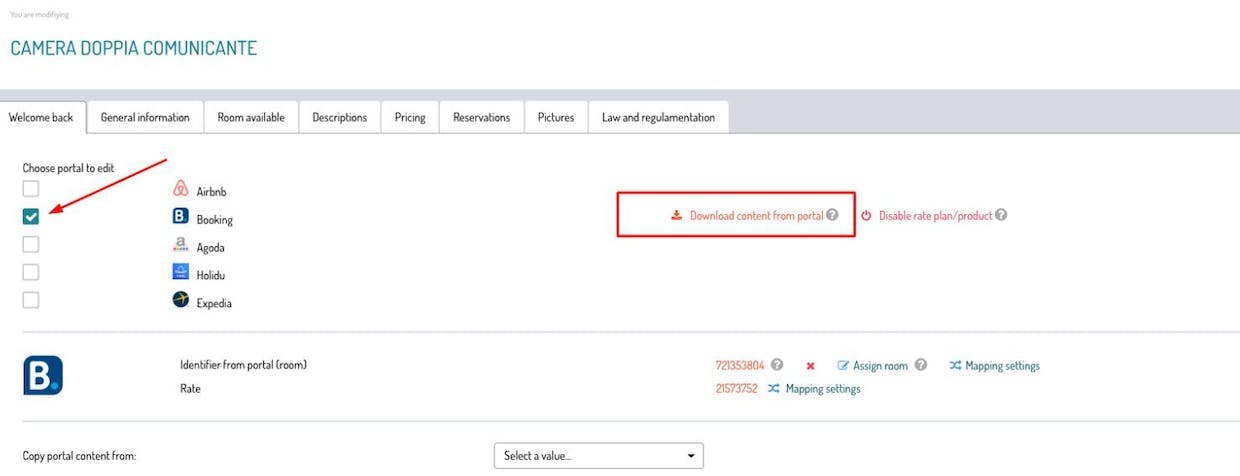This screenshot has width=1240, height=476.
Task: Click the Agoda portal name
Action: click(211, 248)
